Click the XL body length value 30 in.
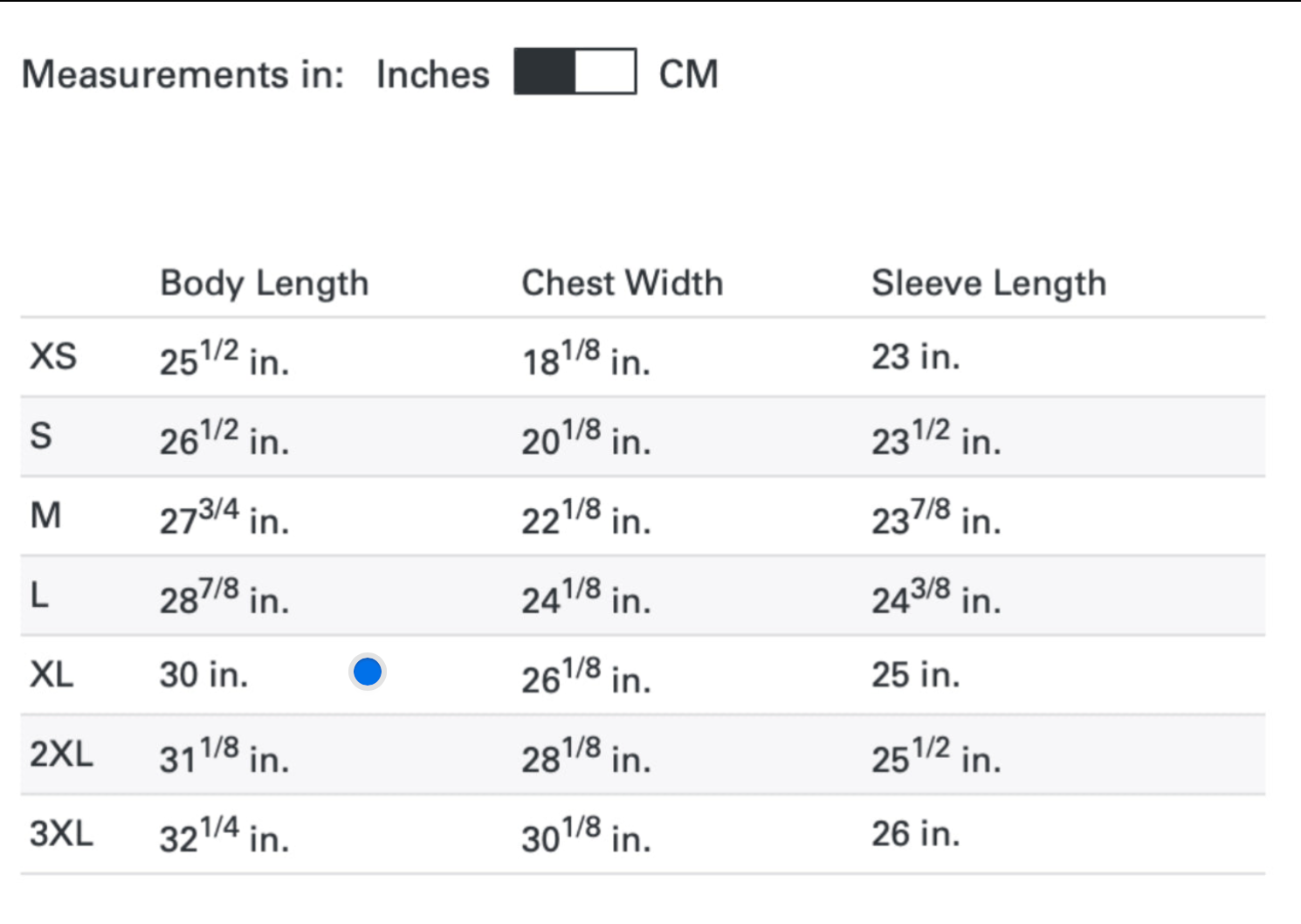Image resolution: width=1301 pixels, height=924 pixels. [x=203, y=675]
